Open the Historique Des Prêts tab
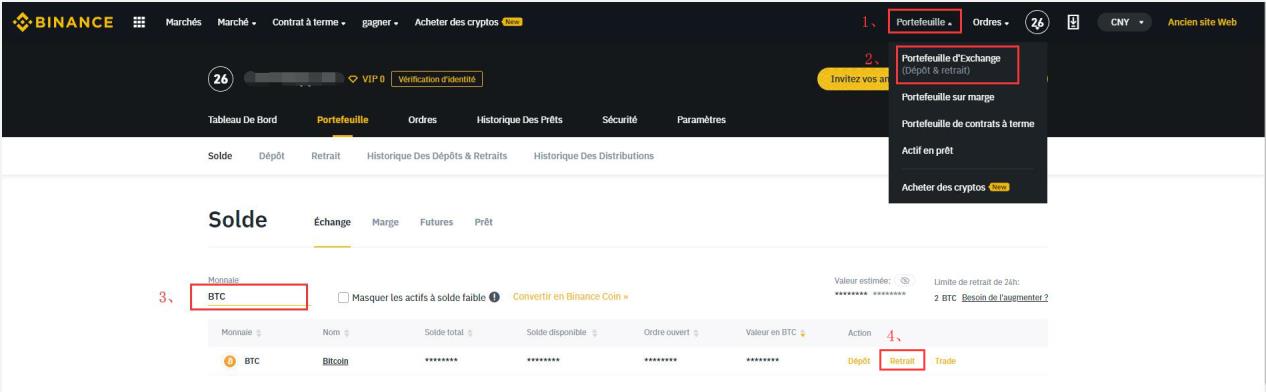Screen dimensions: 1266x392 (x=519, y=120)
